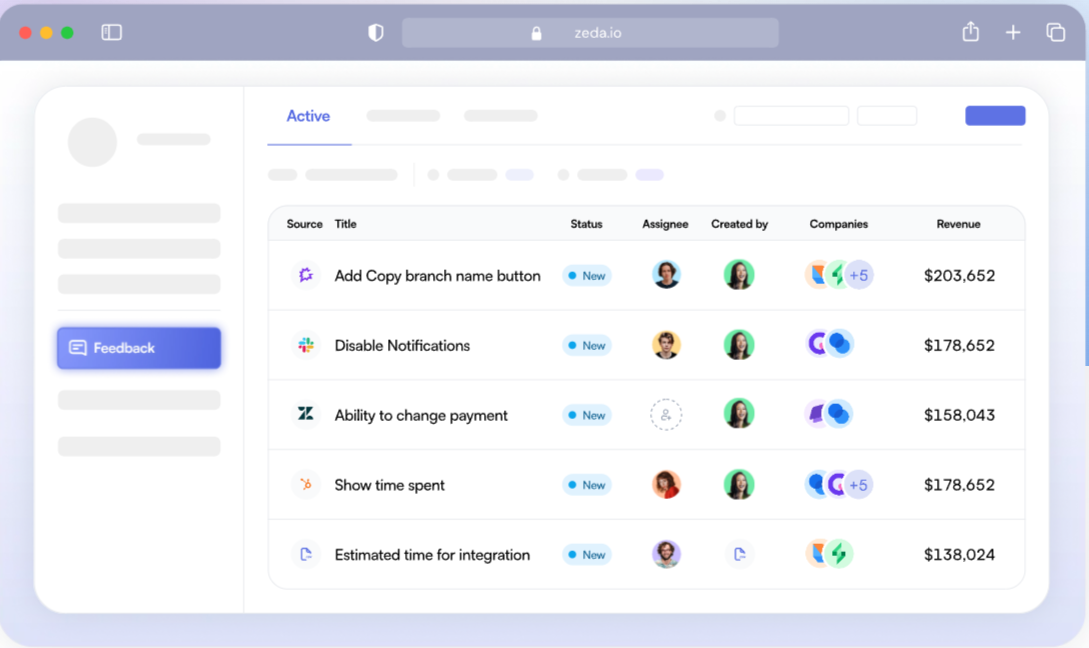Click company logos in Estimated time row
The width and height of the screenshot is (1089, 648).
coord(829,554)
